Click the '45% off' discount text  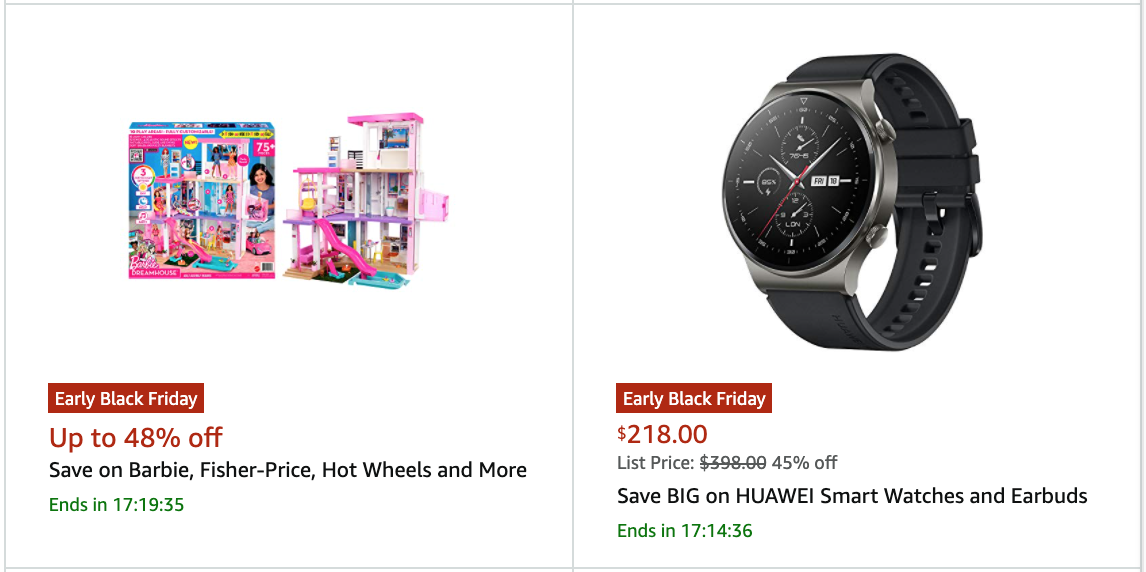pos(805,463)
